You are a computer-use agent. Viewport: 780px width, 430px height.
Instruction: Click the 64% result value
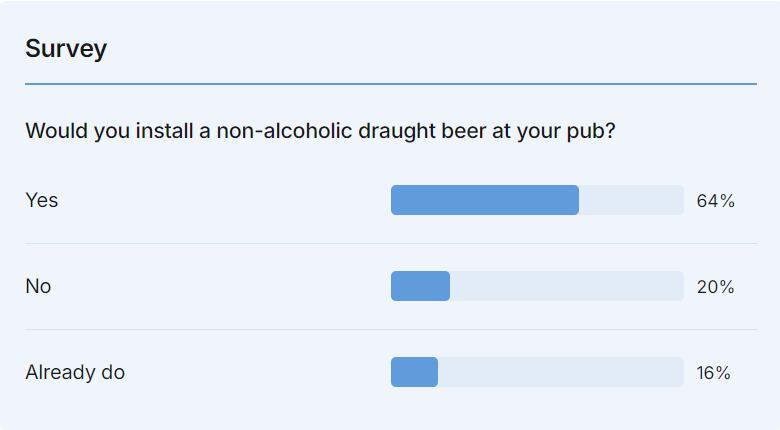pyautogui.click(x=715, y=201)
